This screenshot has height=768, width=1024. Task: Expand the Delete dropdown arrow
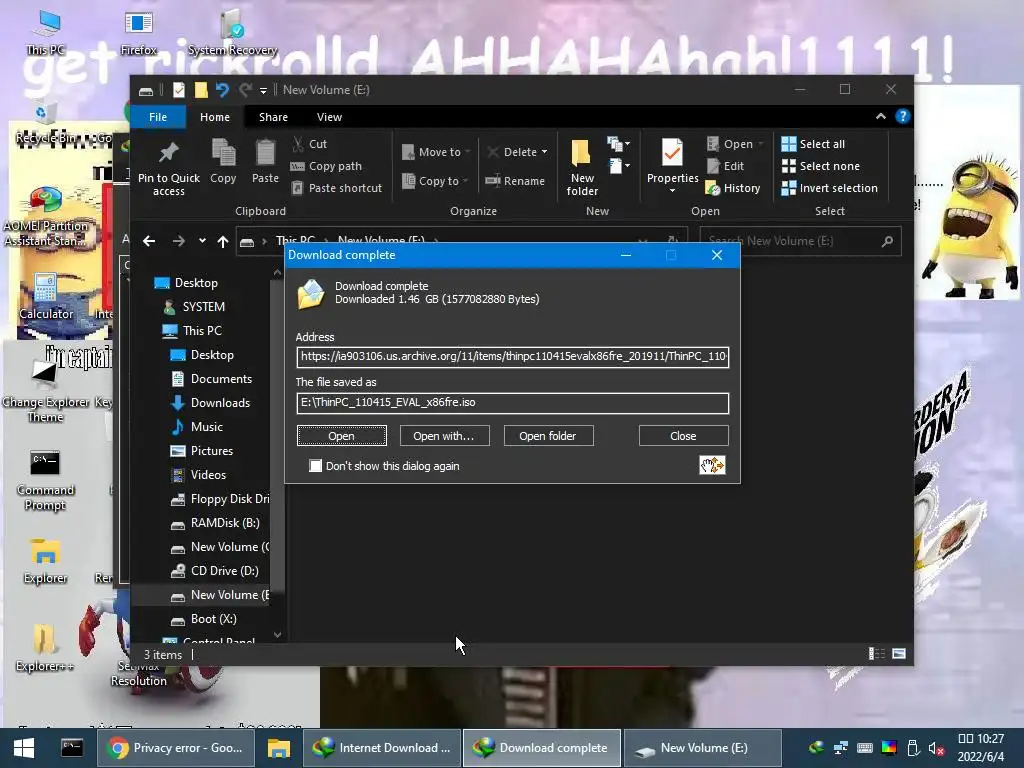pos(544,152)
